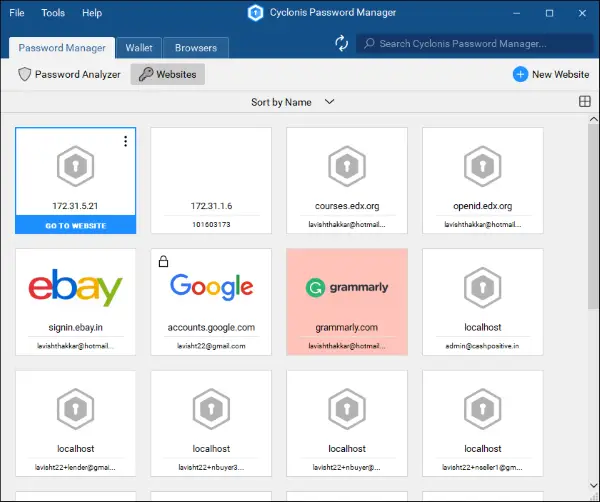The width and height of the screenshot is (600, 502).
Task: Select the Websites section button
Action: [x=168, y=74]
